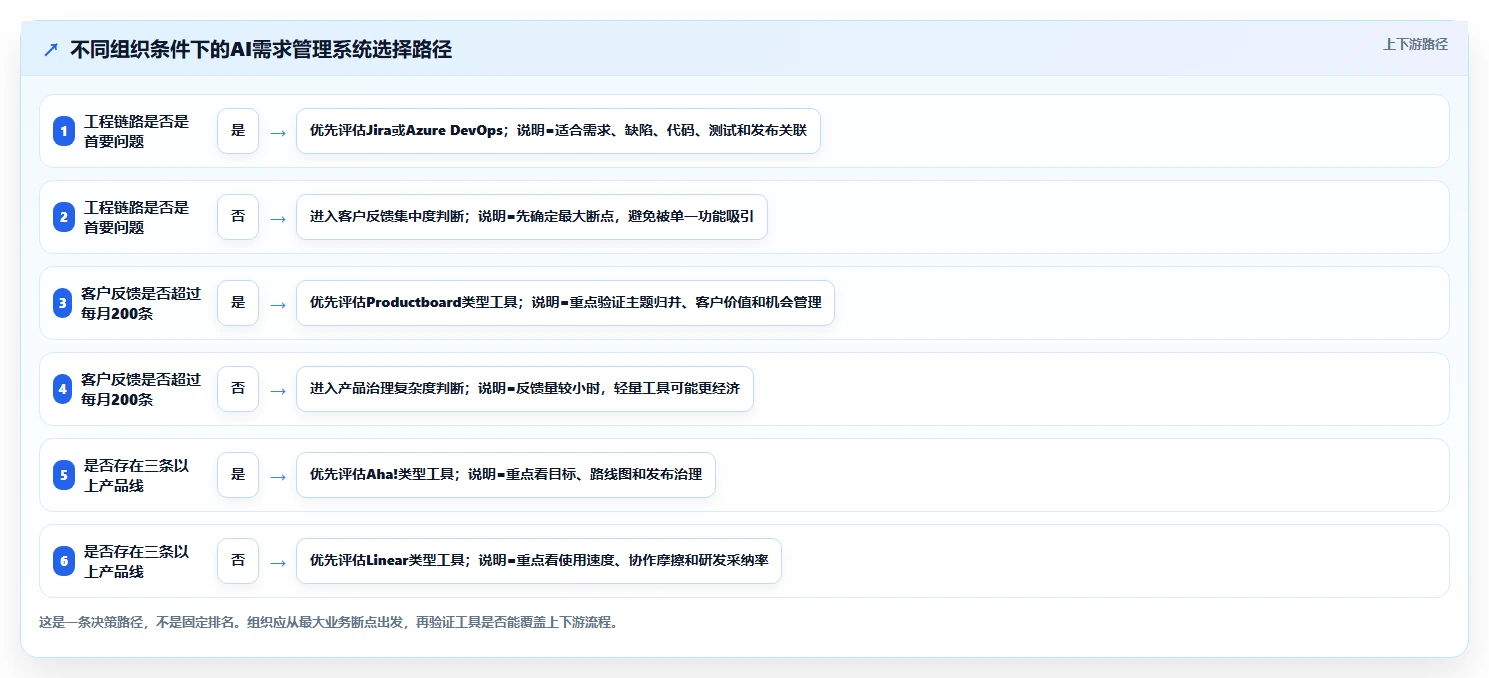Click the number 5 step badge
This screenshot has height=678, width=1489.
click(64, 475)
